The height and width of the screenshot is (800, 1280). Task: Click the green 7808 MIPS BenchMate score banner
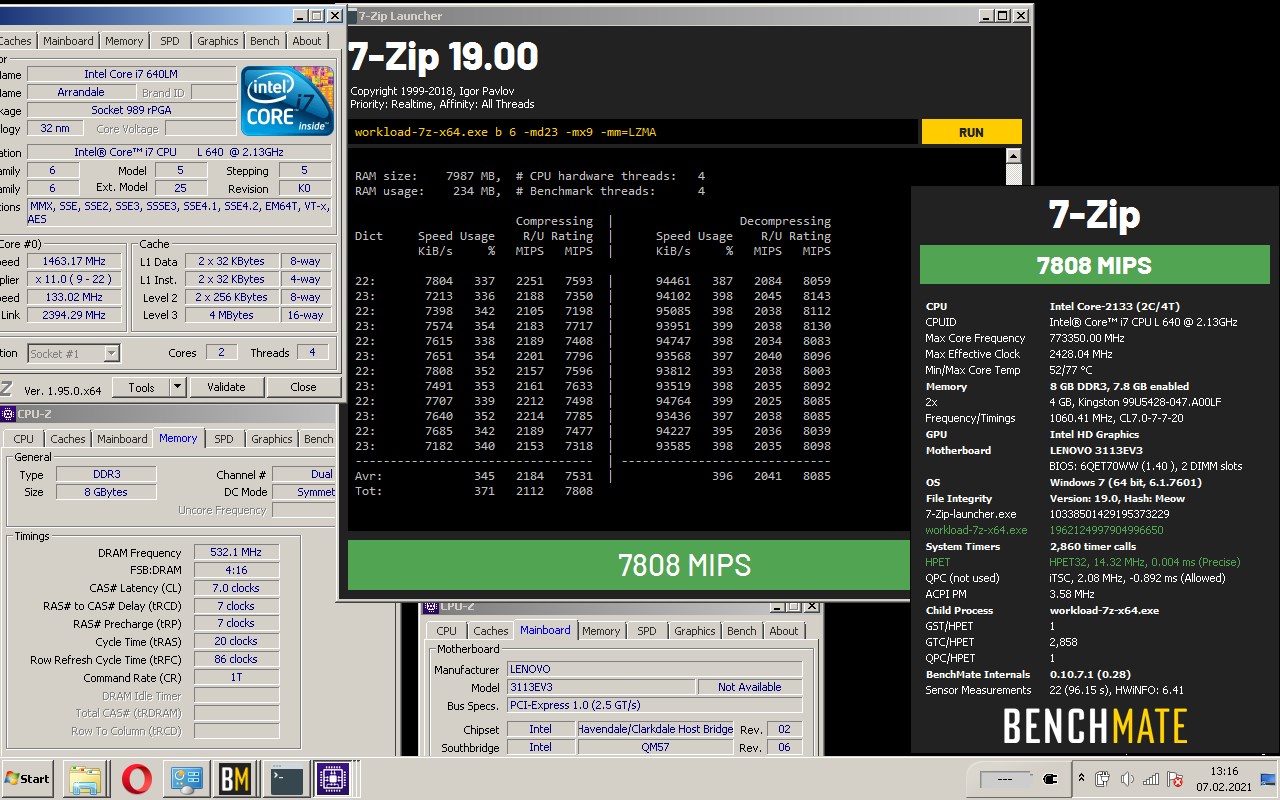tap(1094, 266)
